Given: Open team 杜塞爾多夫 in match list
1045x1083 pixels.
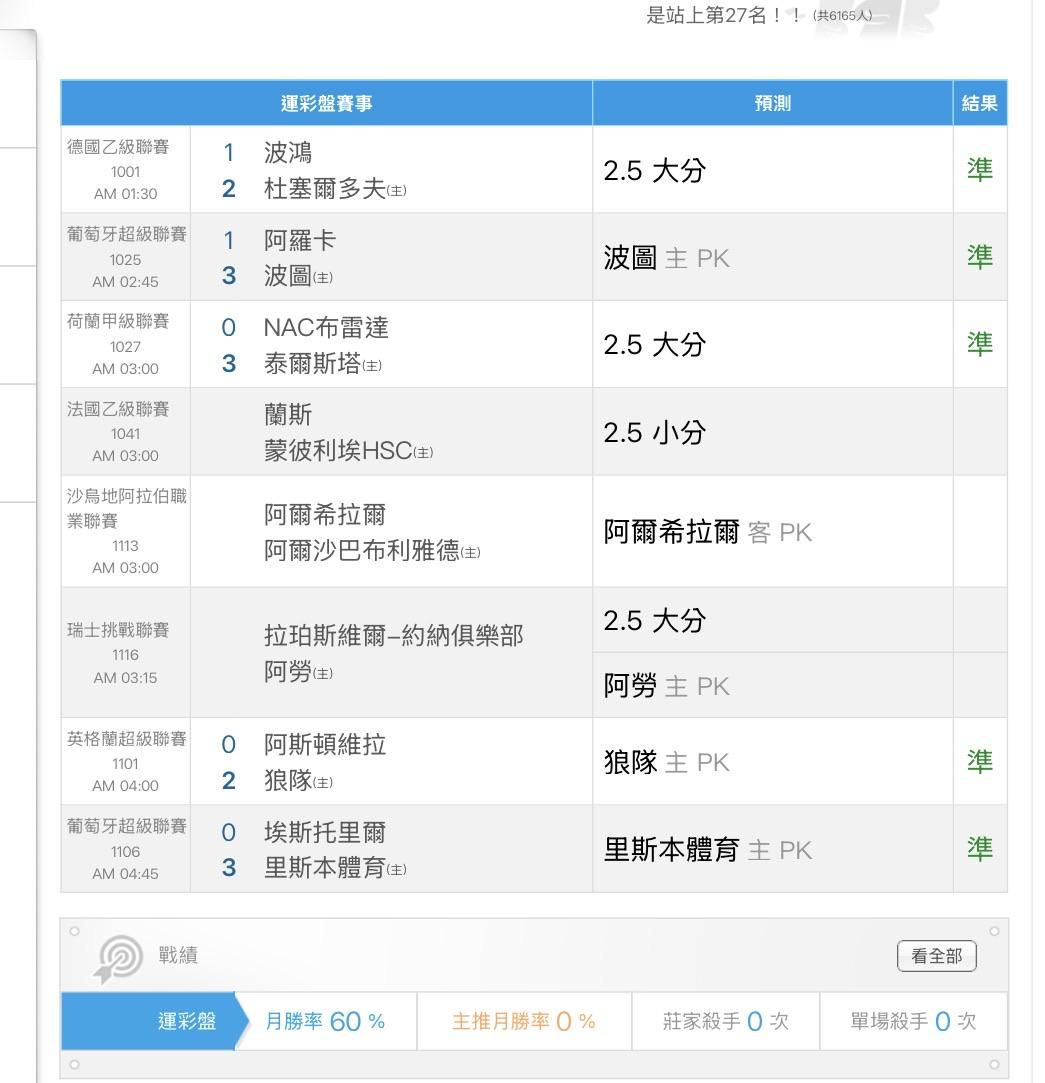Looking at the screenshot, I should click(324, 189).
